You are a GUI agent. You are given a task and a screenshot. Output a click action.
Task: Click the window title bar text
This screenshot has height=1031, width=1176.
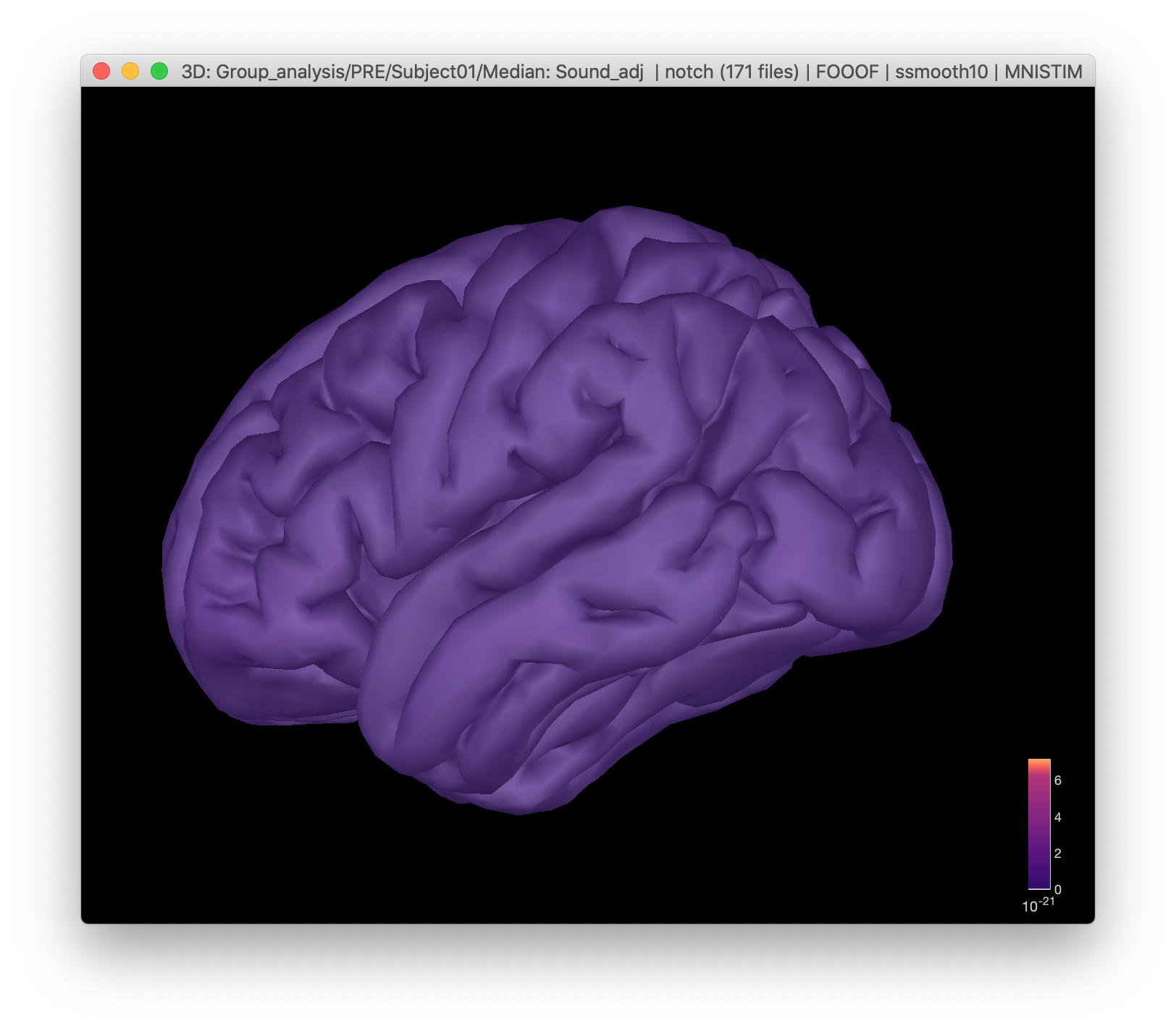[x=631, y=72]
